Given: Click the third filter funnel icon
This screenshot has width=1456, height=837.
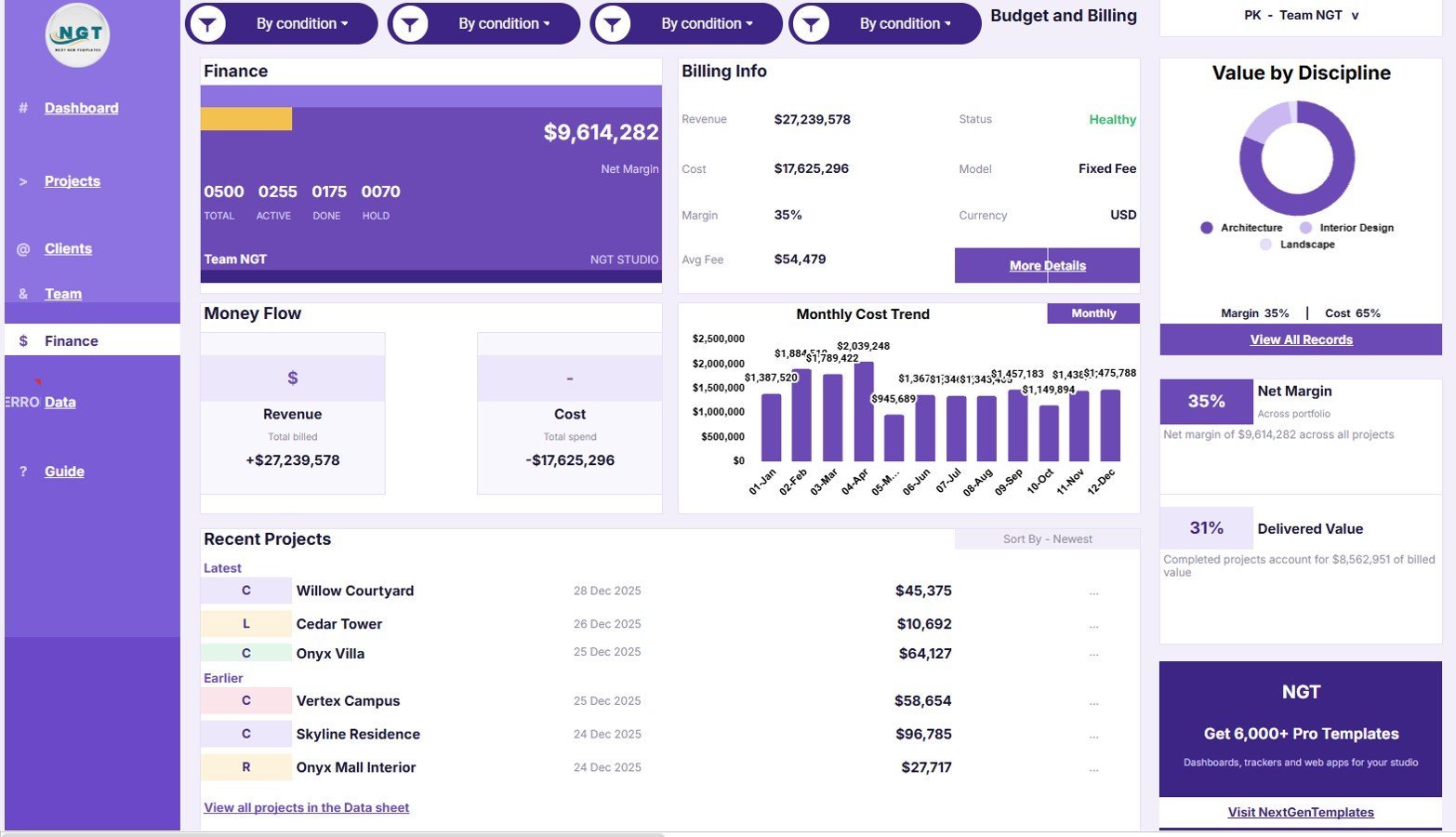Looking at the screenshot, I should [x=613, y=23].
